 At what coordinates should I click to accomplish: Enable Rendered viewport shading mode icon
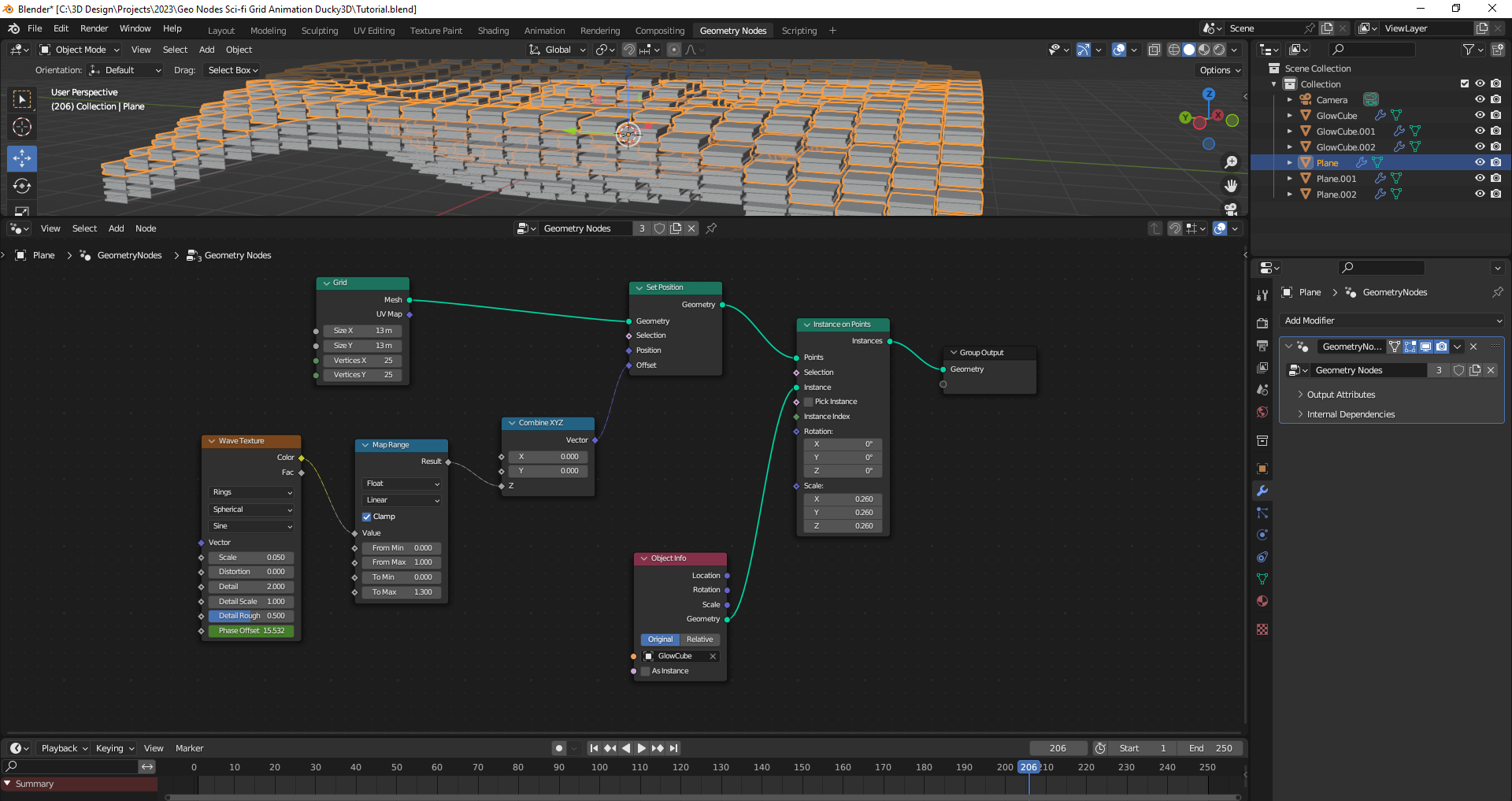point(1219,49)
